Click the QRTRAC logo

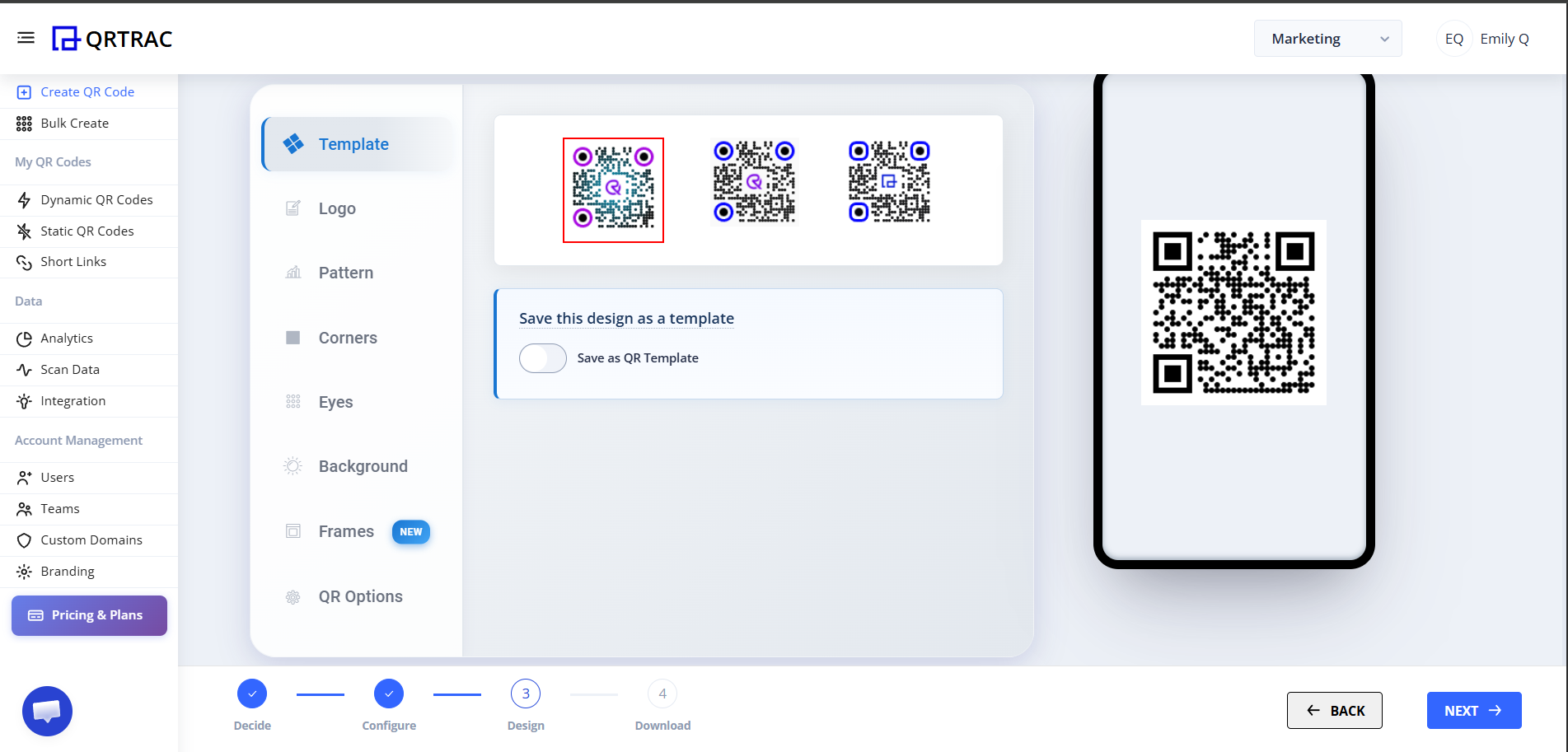(x=112, y=39)
